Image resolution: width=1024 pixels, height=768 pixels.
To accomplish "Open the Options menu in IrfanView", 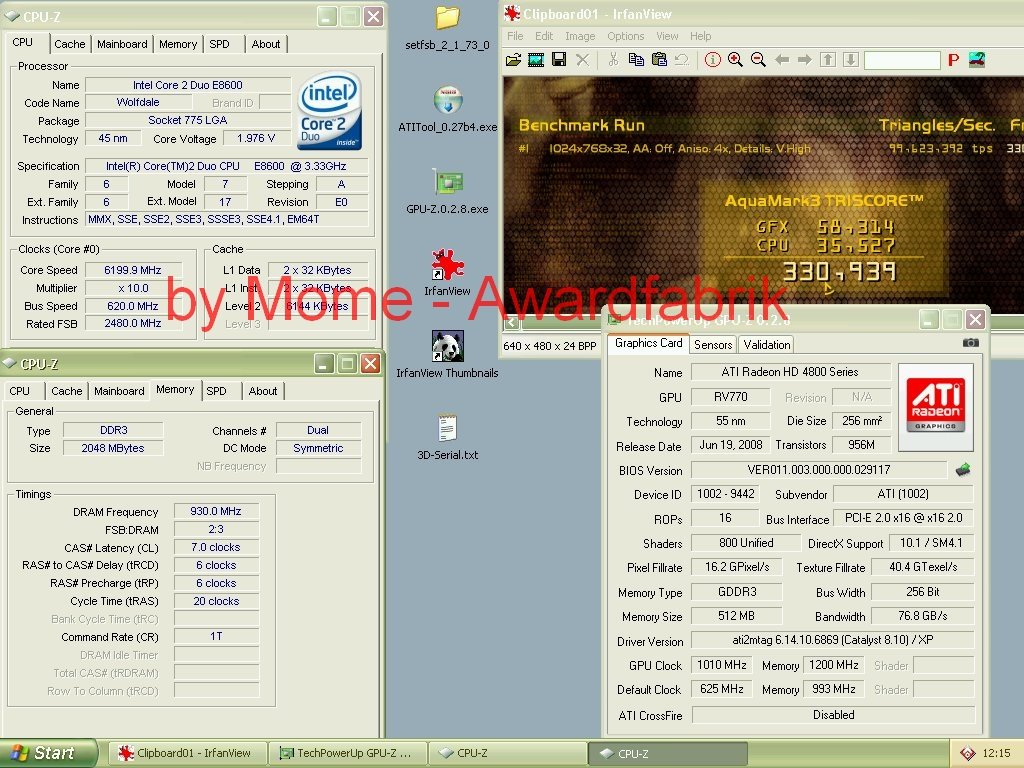I will click(x=626, y=36).
